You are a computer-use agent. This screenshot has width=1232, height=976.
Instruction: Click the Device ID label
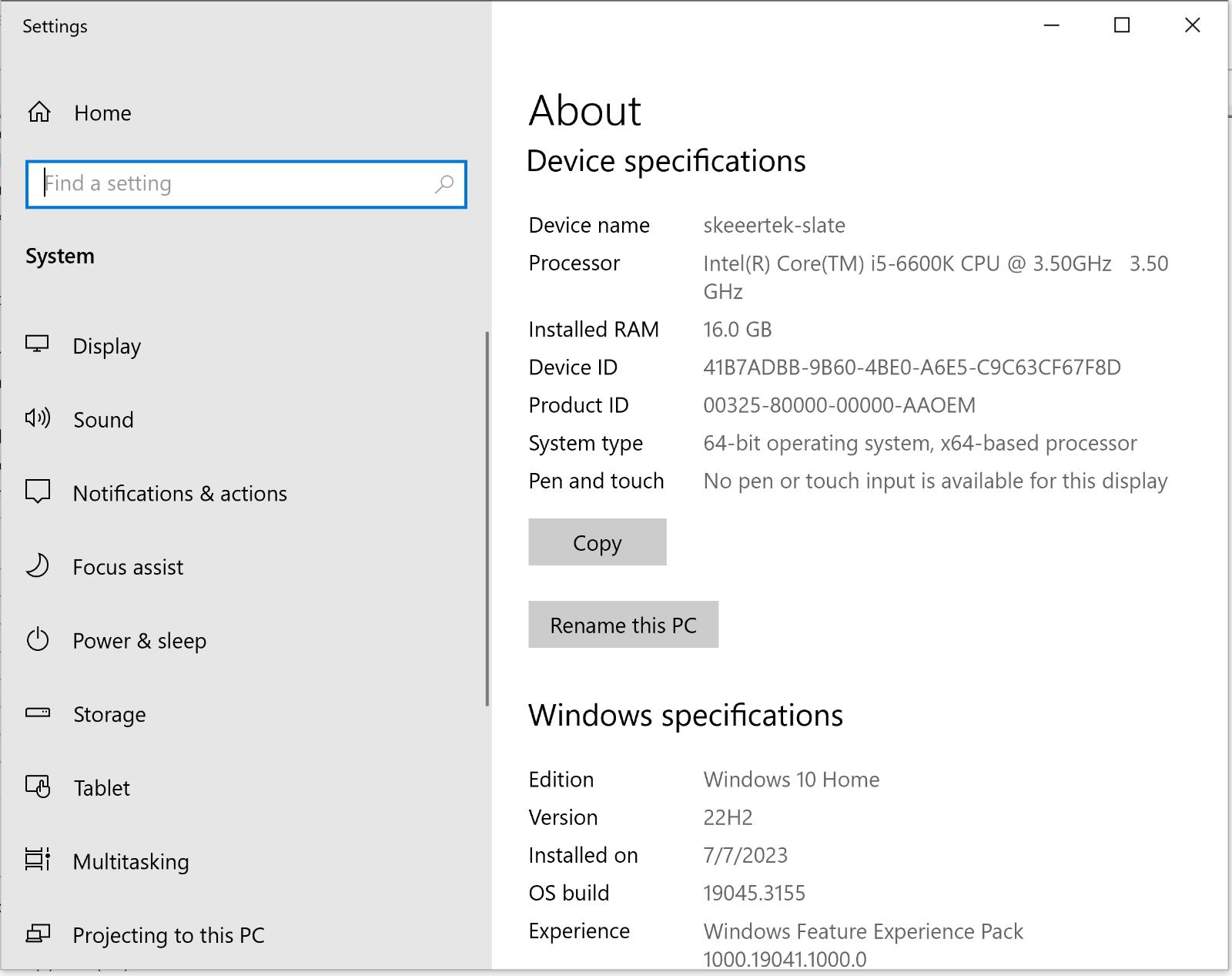(573, 367)
